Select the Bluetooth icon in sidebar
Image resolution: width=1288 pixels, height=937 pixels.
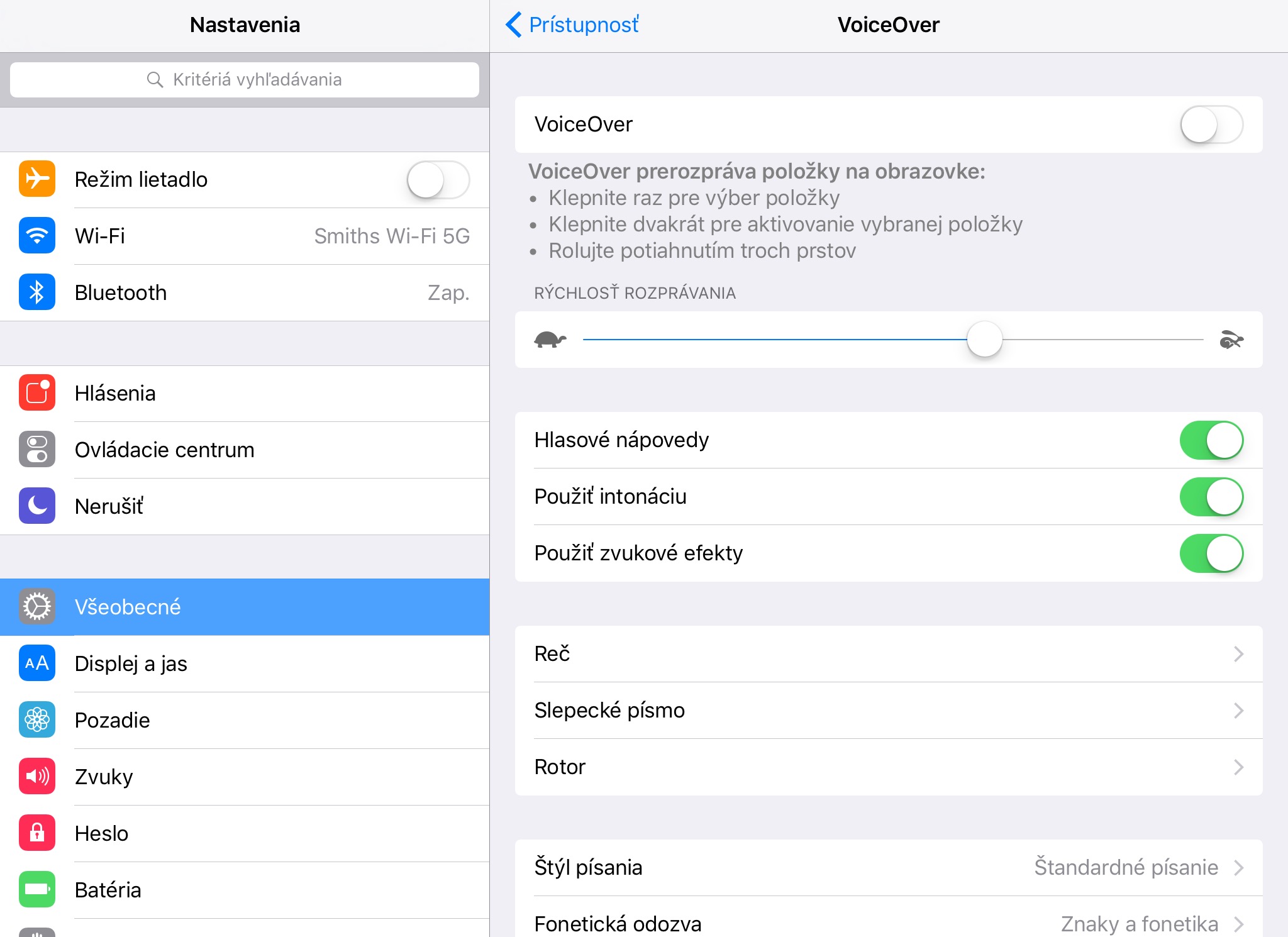pyautogui.click(x=37, y=292)
